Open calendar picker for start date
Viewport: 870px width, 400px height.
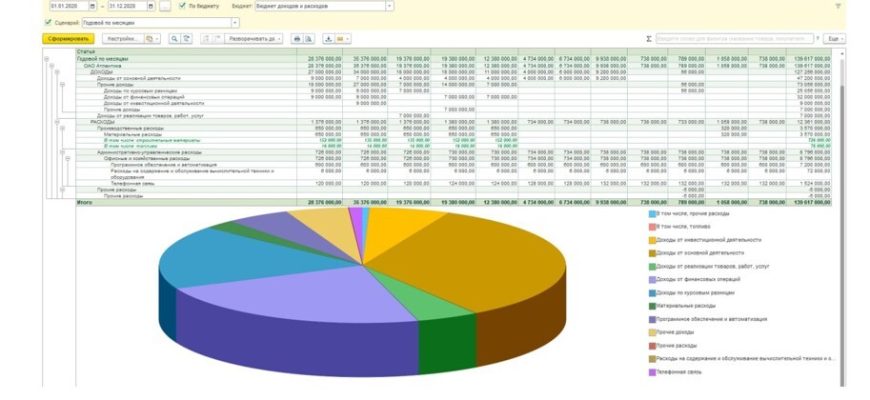tap(92, 5)
